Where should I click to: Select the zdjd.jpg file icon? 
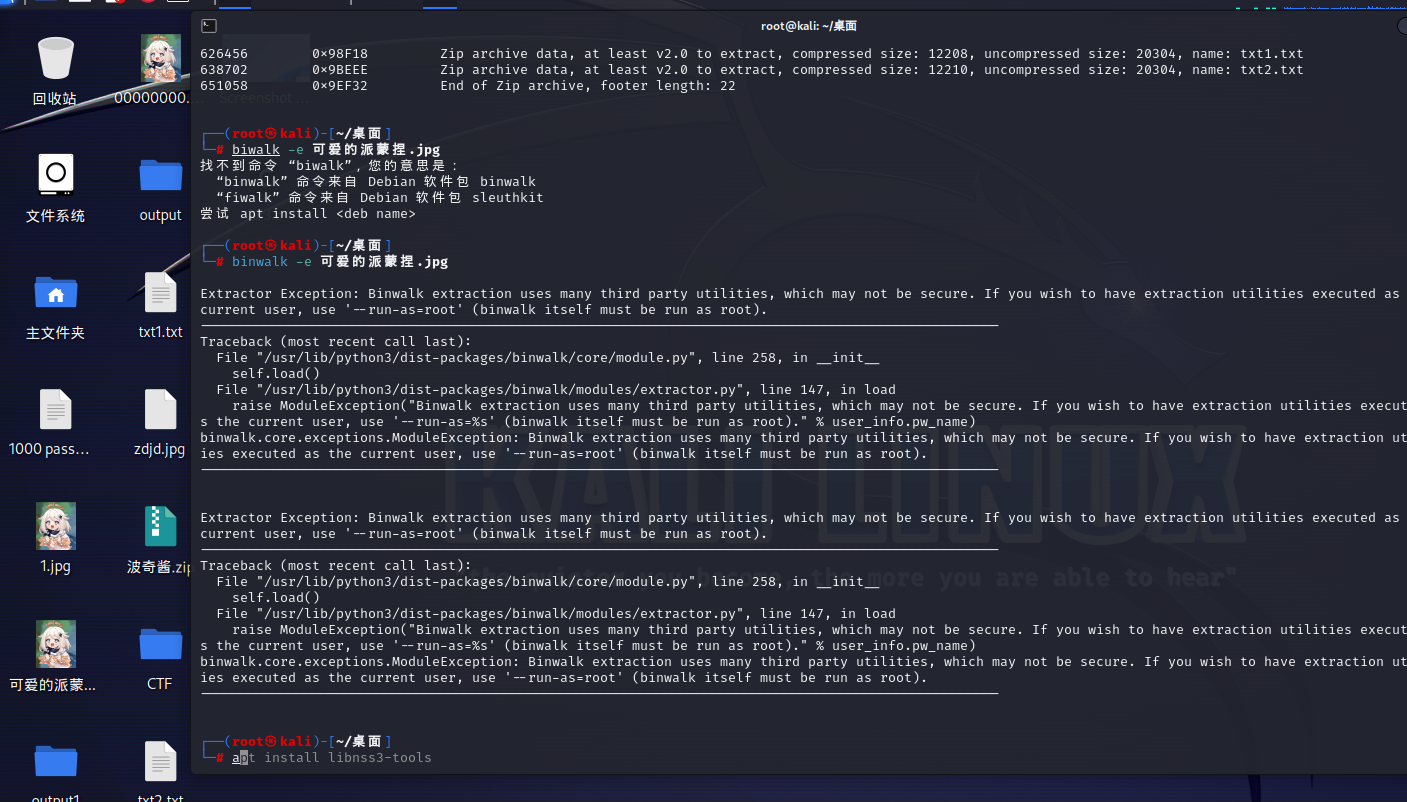pos(160,409)
